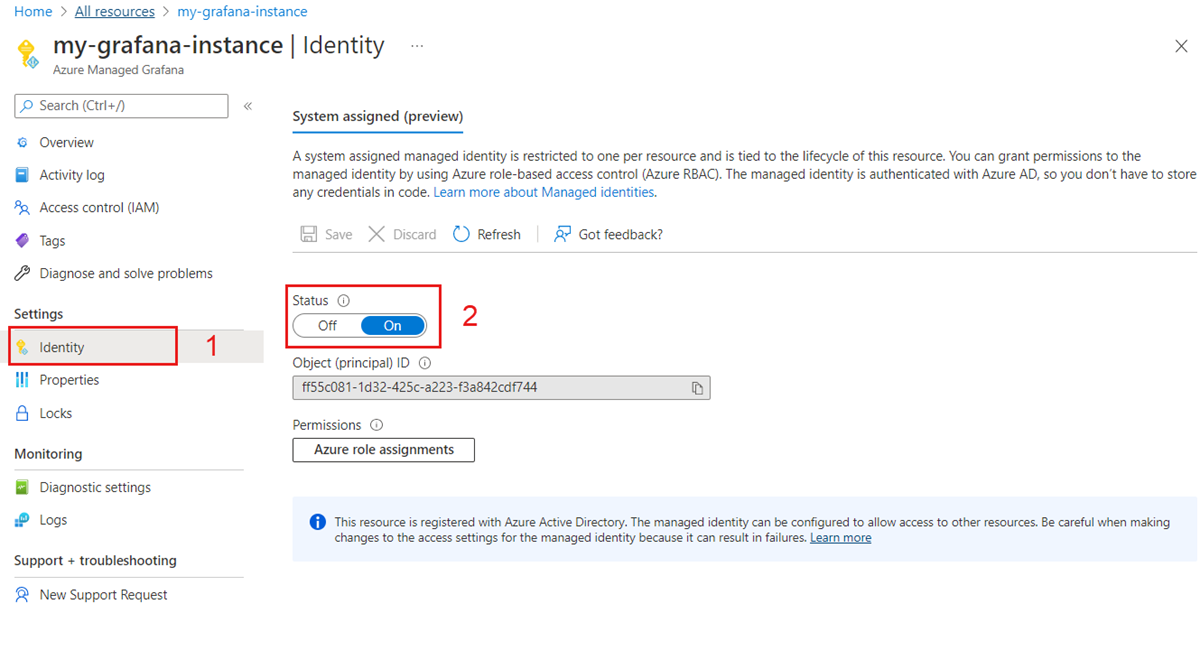Open the Learn more about Managed identities link

[544, 192]
